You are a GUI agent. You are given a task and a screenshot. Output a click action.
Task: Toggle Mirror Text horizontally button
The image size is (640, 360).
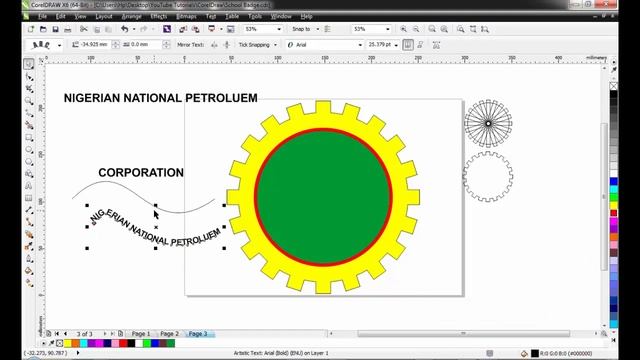point(214,45)
